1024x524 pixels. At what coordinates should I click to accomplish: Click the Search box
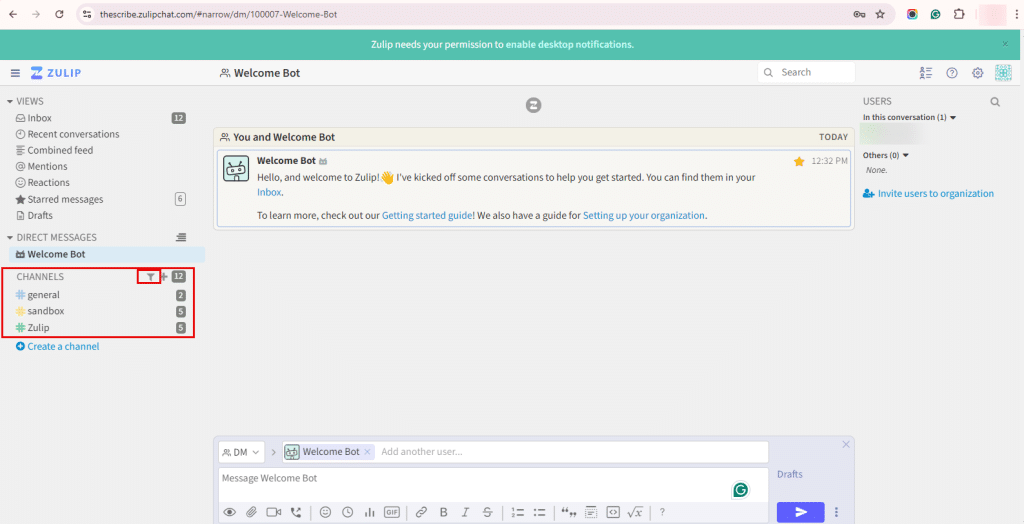click(807, 73)
